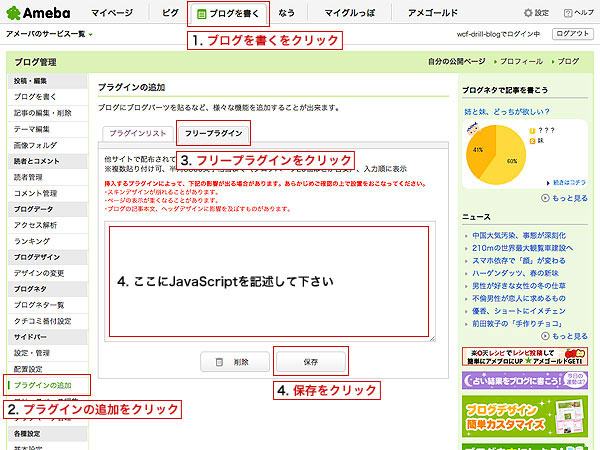Open プラグインの追加 in sidebar

[x=43, y=385]
